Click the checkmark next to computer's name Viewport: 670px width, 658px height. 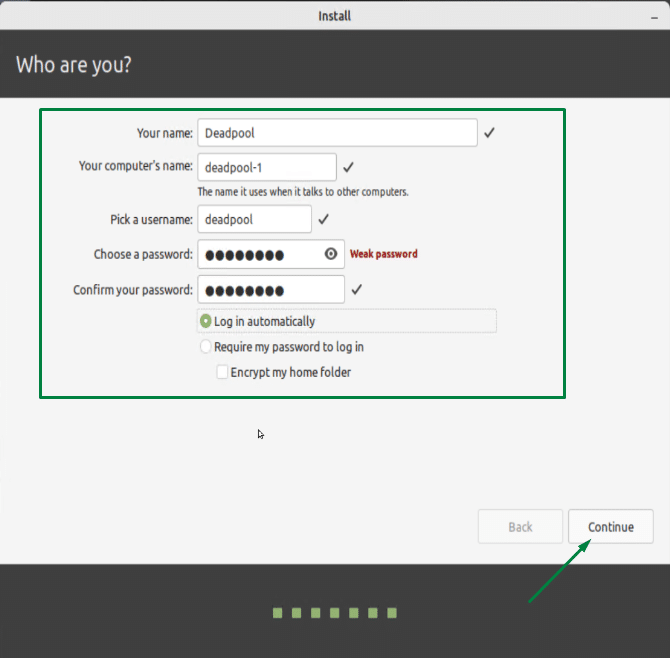click(x=348, y=167)
